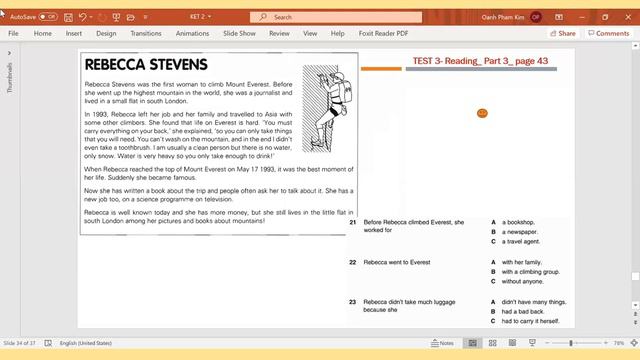The height and width of the screenshot is (360, 640).
Task: Click the scroll up arrow of slide pane
Action: pos(635,45)
